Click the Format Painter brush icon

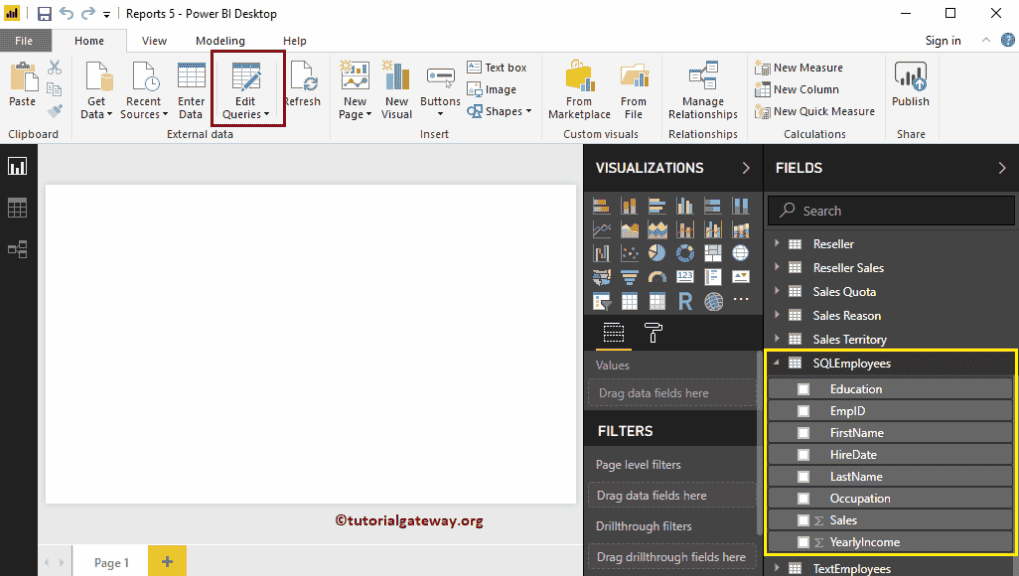[55, 111]
